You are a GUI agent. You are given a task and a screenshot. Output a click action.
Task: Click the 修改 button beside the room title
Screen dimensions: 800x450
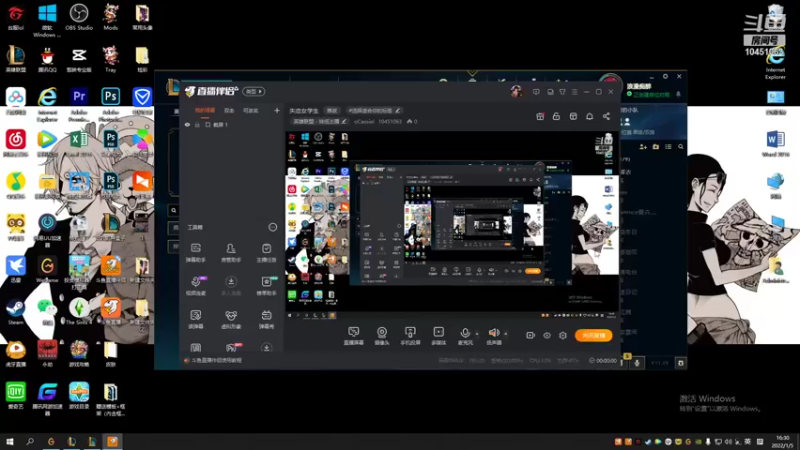[332, 110]
